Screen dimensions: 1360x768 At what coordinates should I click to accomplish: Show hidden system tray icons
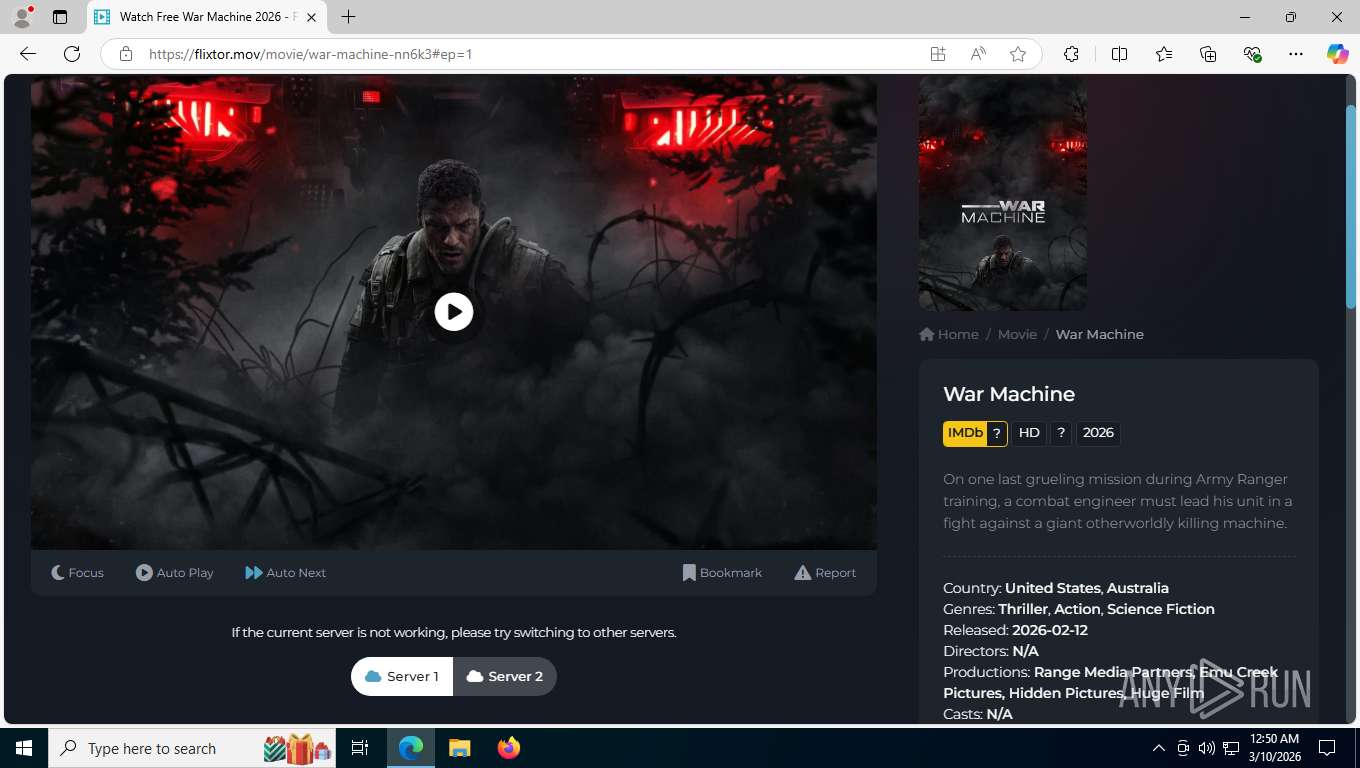click(x=1159, y=748)
